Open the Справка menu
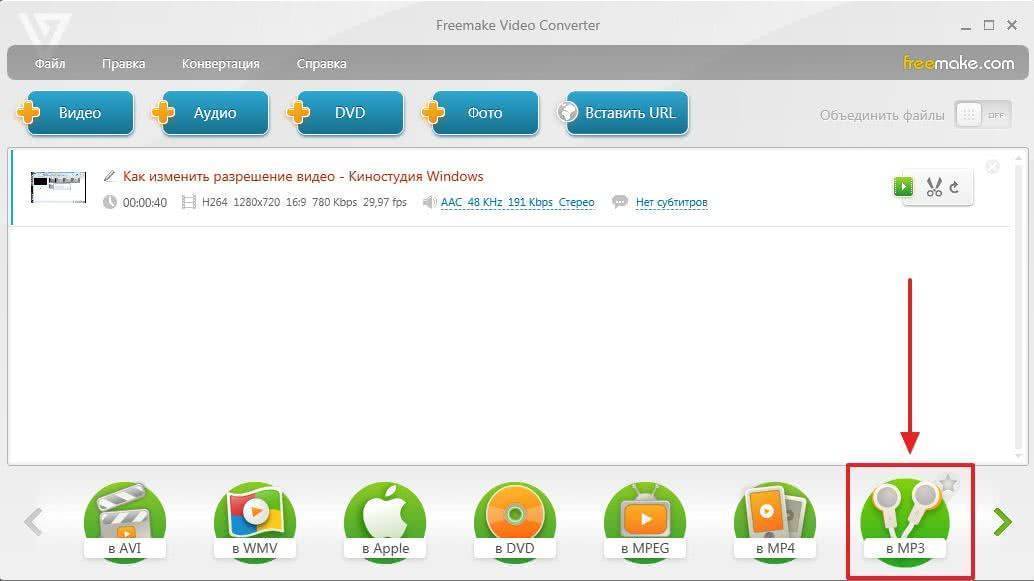 (x=321, y=63)
